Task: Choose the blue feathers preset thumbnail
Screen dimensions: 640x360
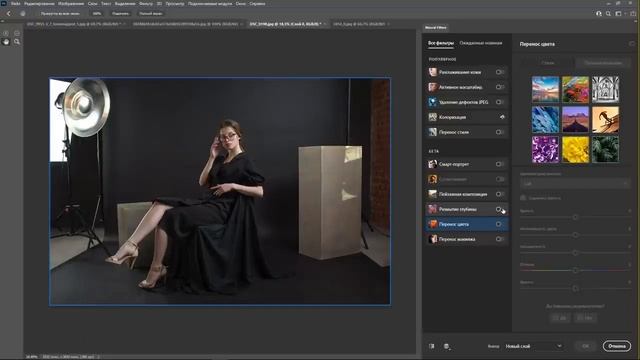Action: pos(545,120)
